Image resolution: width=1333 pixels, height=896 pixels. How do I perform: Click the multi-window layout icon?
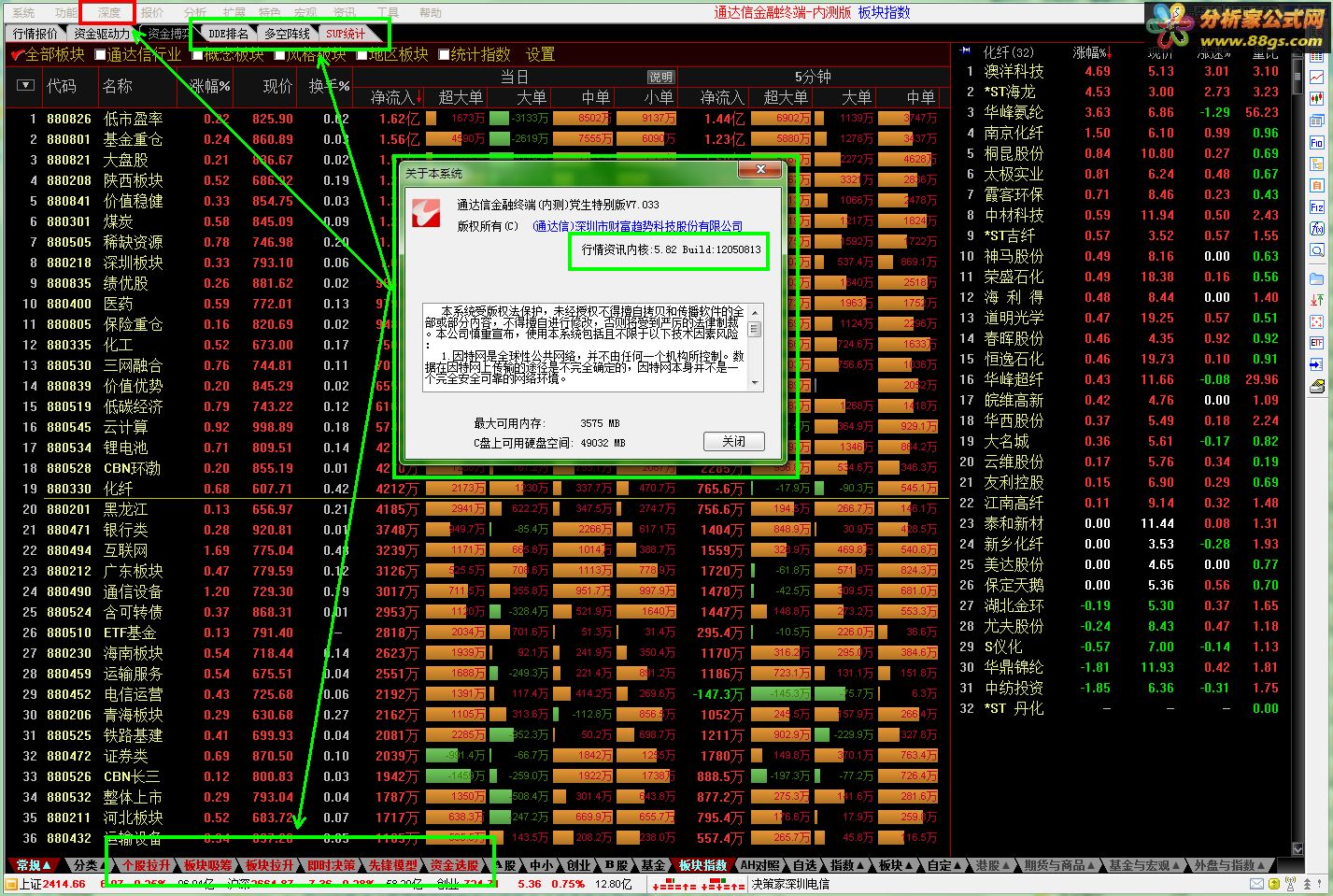[x=1317, y=121]
